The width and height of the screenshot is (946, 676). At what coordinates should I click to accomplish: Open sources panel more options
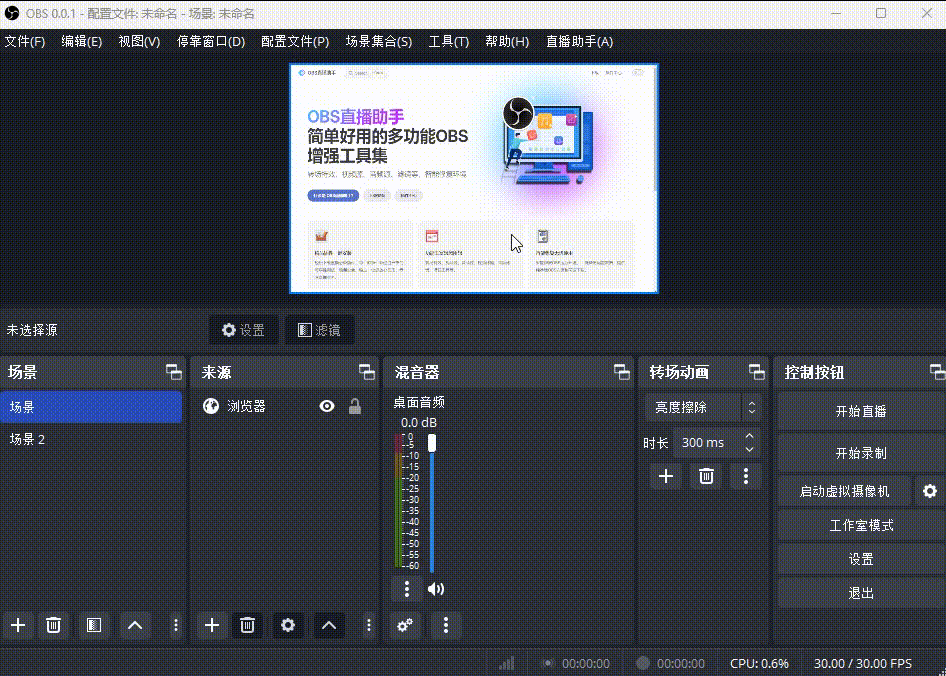click(x=369, y=625)
